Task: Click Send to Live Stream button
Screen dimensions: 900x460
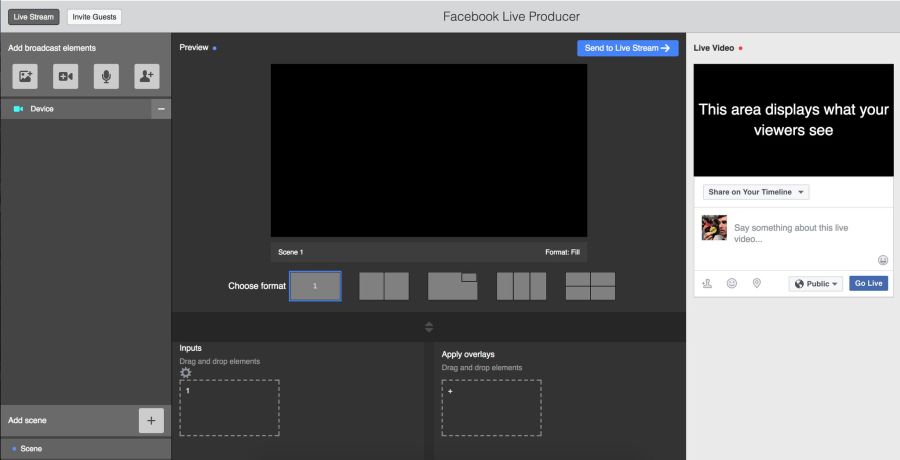Action: (x=627, y=48)
